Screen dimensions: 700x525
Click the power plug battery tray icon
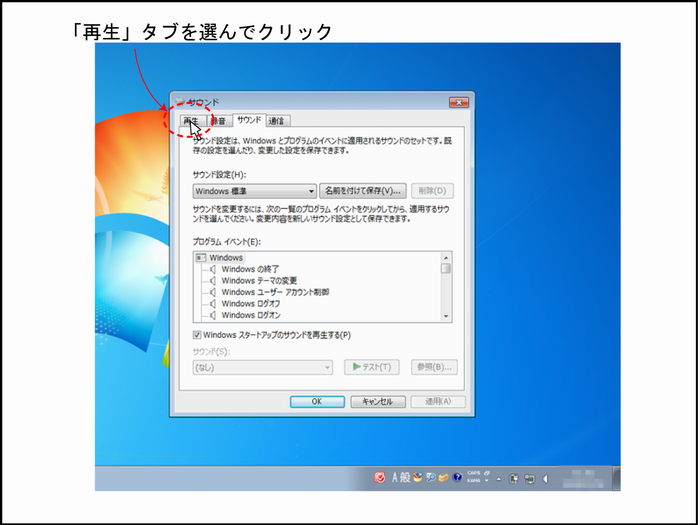[514, 479]
